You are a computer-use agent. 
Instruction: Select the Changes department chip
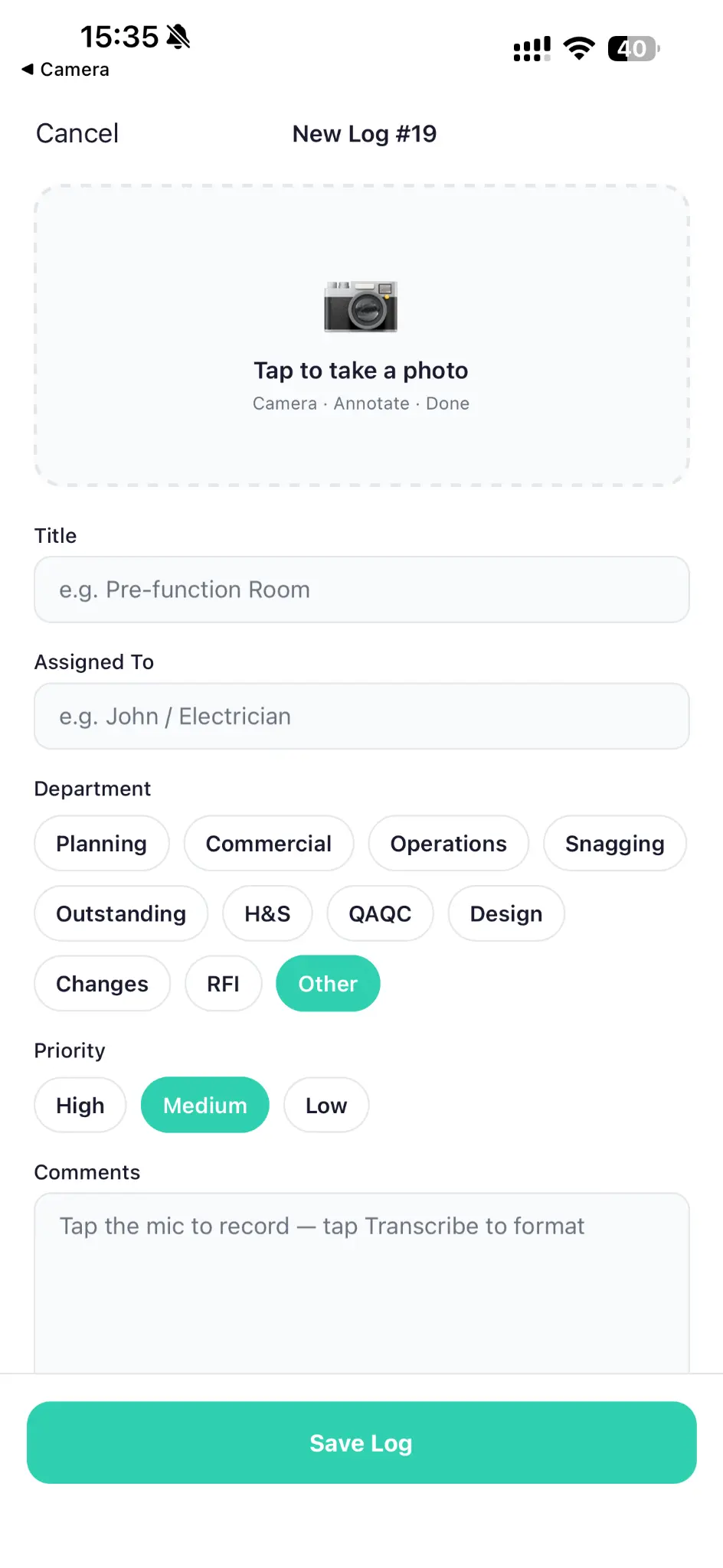point(102,984)
